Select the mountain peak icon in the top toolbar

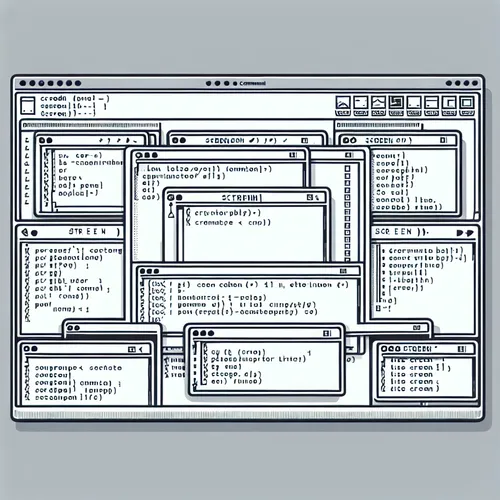tap(378, 102)
